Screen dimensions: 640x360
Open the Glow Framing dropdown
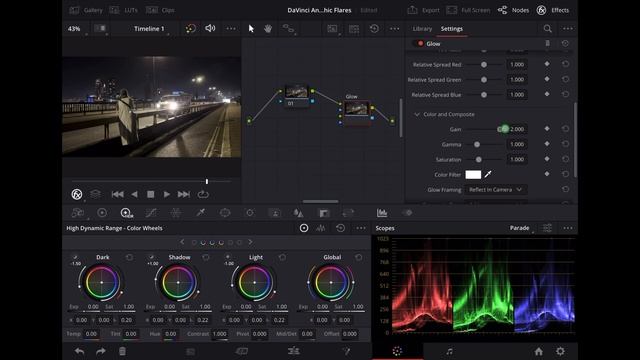point(495,189)
